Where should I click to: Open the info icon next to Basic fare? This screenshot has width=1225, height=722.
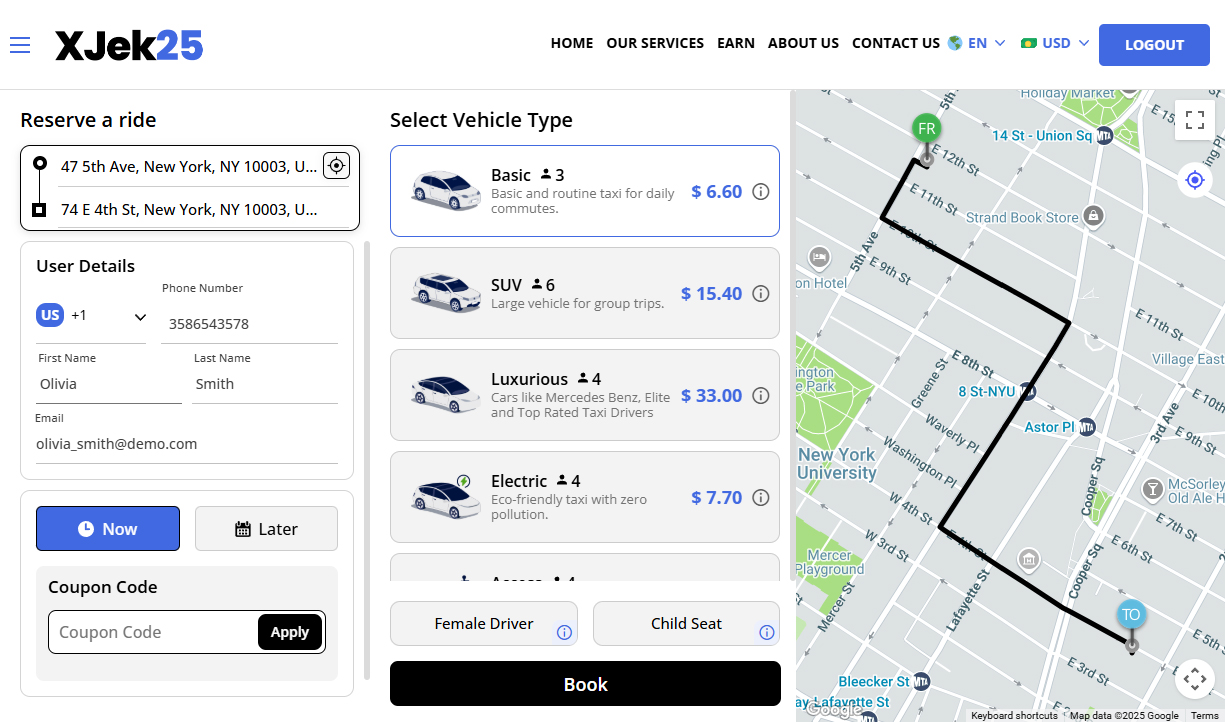[x=761, y=191]
